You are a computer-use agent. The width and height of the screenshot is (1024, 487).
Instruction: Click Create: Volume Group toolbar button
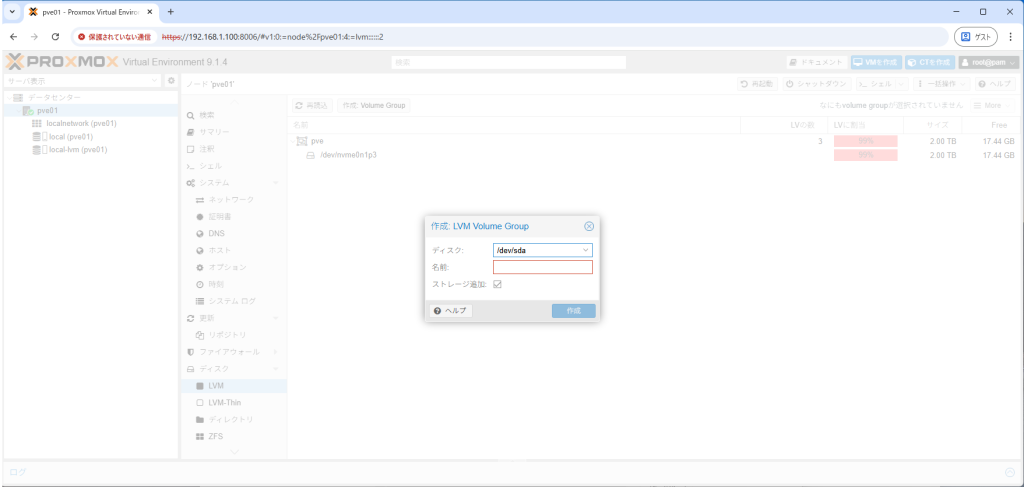pyautogui.click(x=374, y=105)
